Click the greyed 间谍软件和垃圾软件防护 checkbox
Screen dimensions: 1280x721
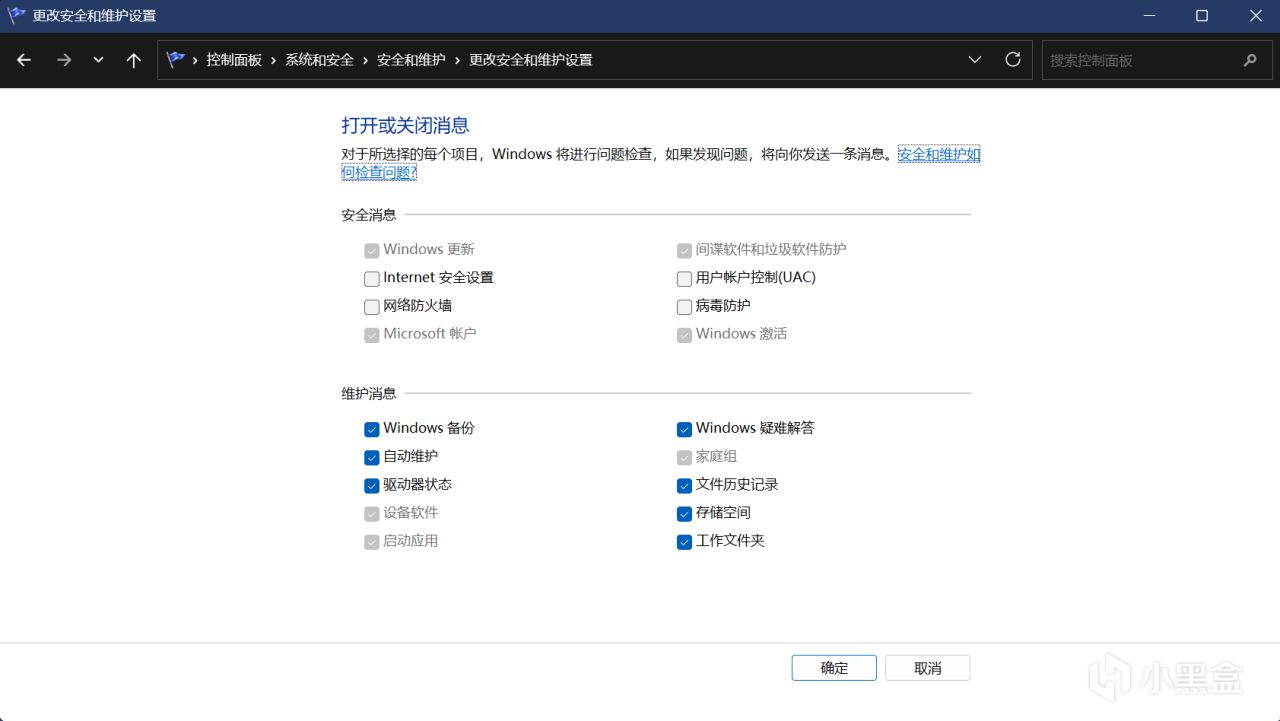point(684,251)
